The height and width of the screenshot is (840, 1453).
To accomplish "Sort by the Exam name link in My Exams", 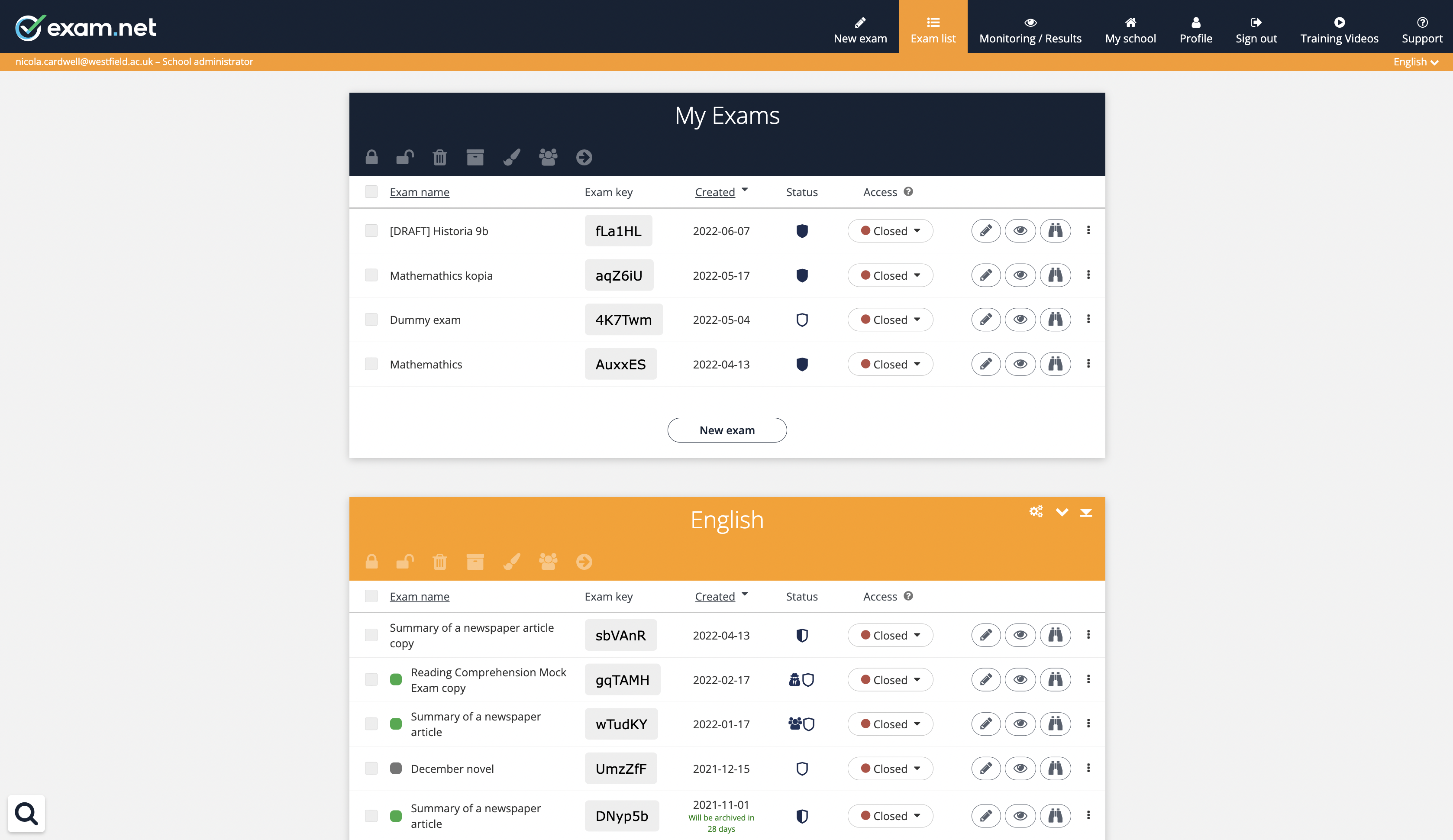I will (419, 192).
